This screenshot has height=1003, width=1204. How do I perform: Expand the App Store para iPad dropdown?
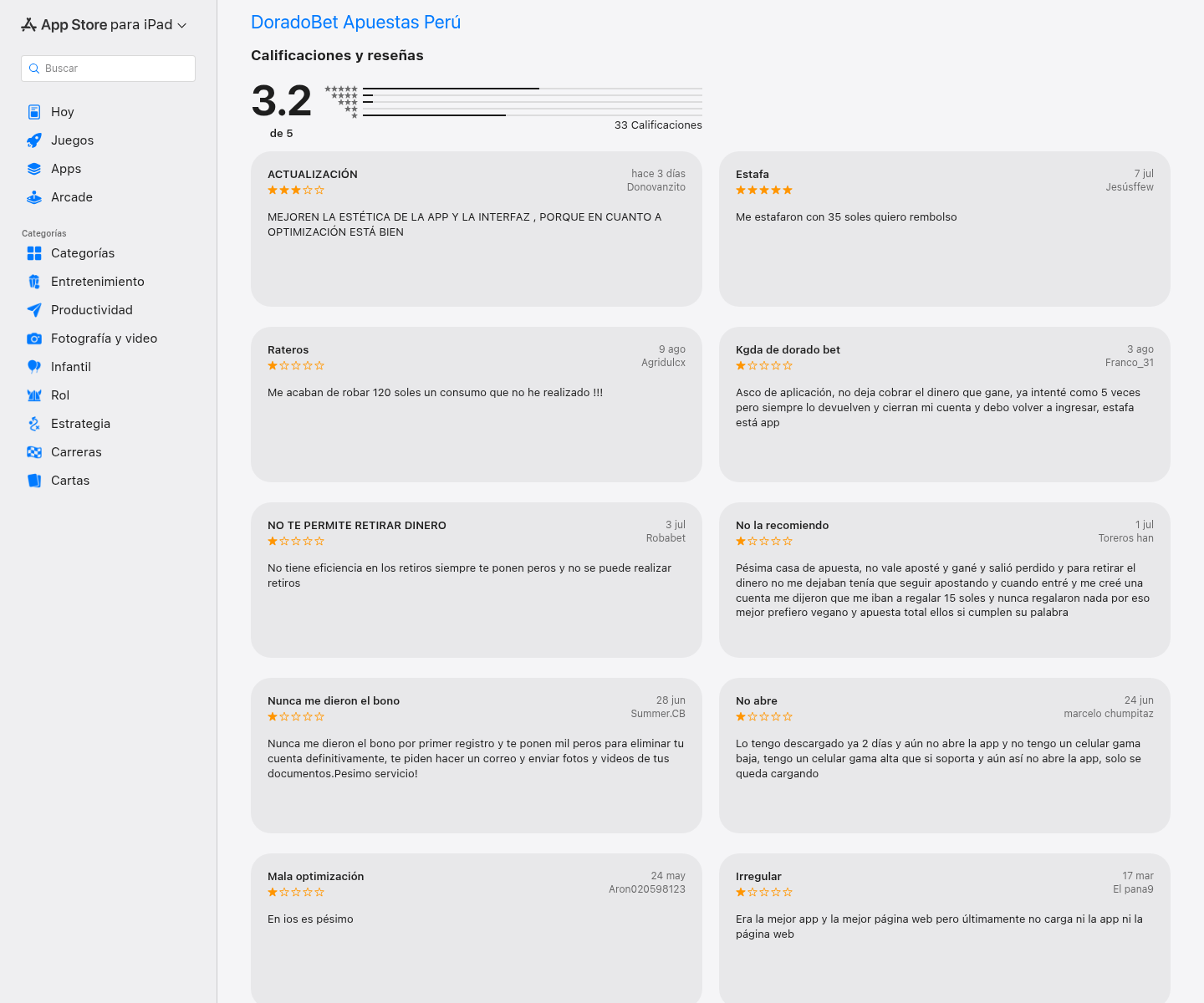point(104,25)
